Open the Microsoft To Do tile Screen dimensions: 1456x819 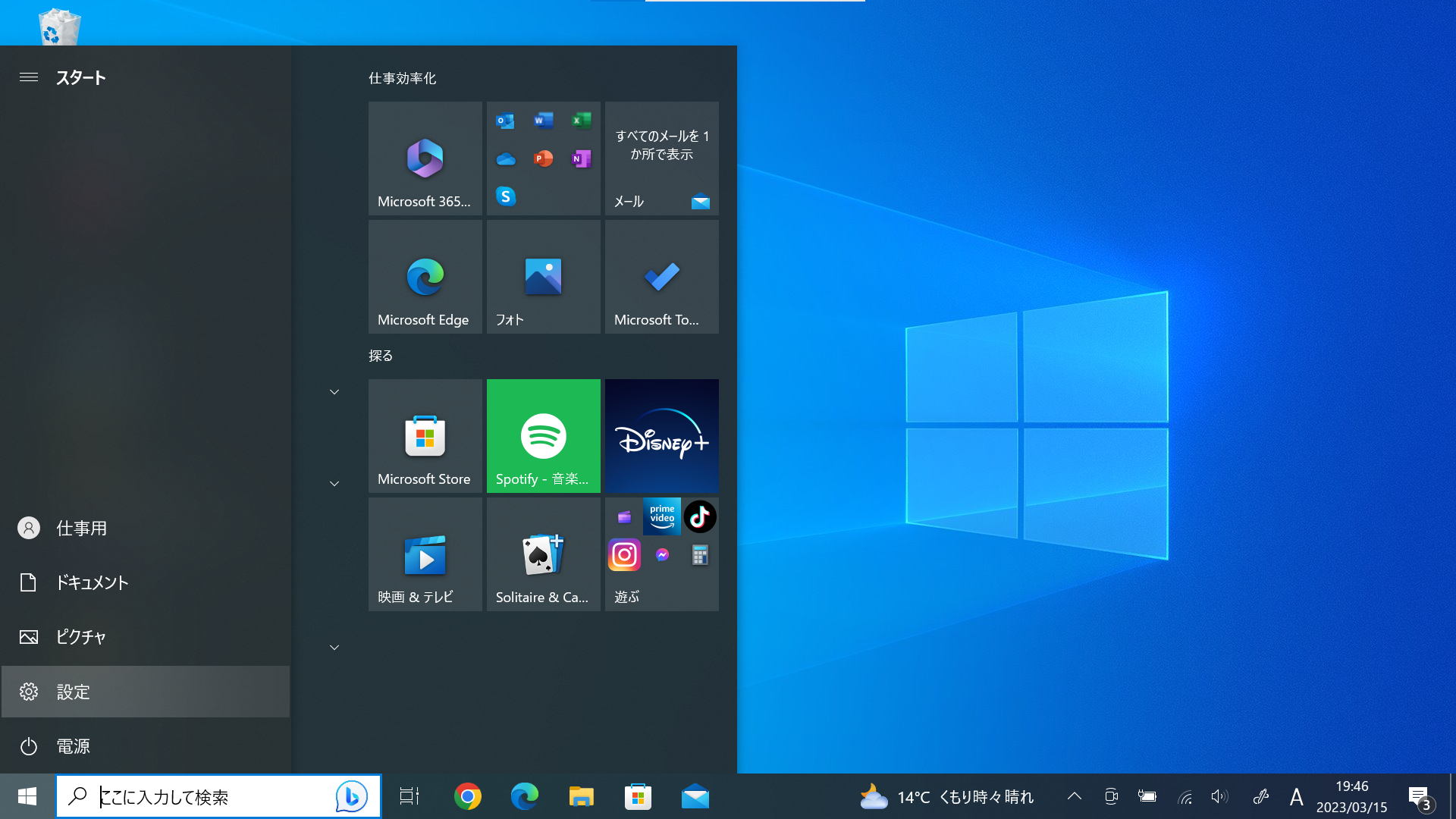coord(661,277)
